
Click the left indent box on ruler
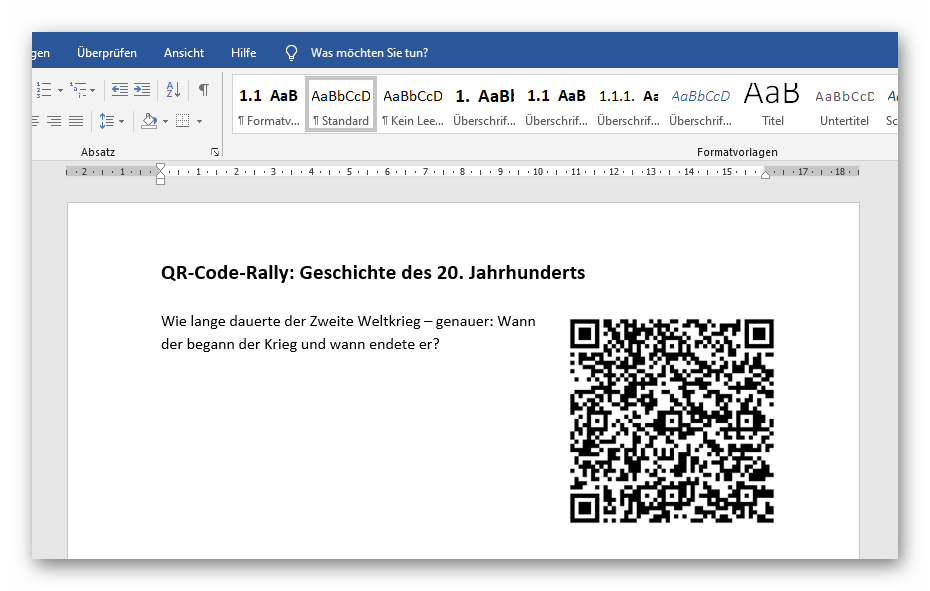(160, 181)
